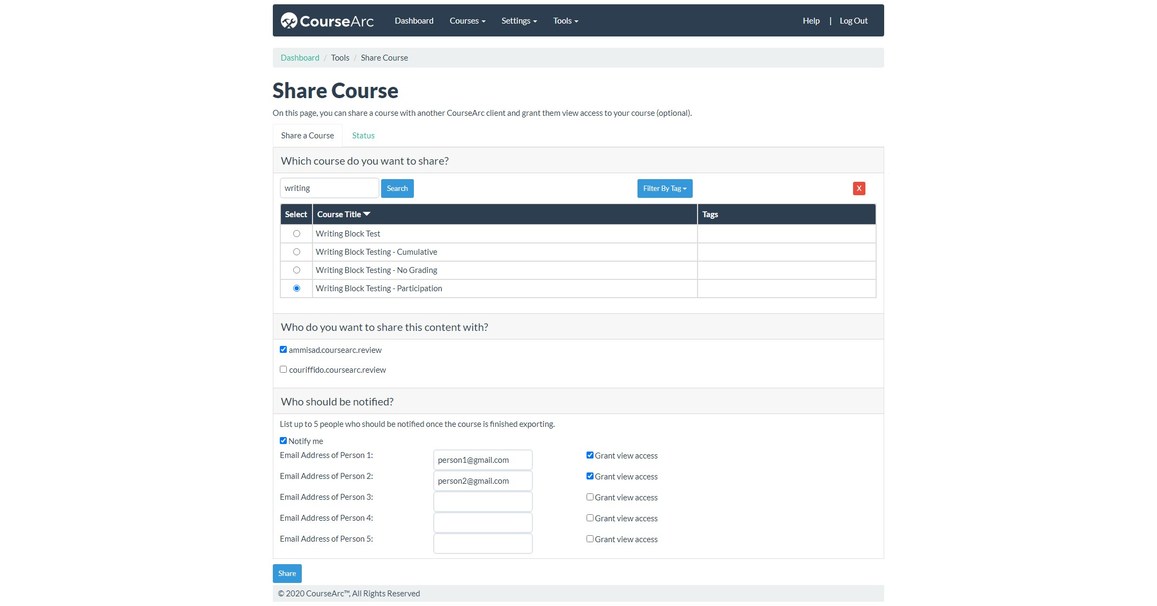The image size is (1157, 606).
Task: Click the Course Title sort triangle
Action: pos(366,213)
